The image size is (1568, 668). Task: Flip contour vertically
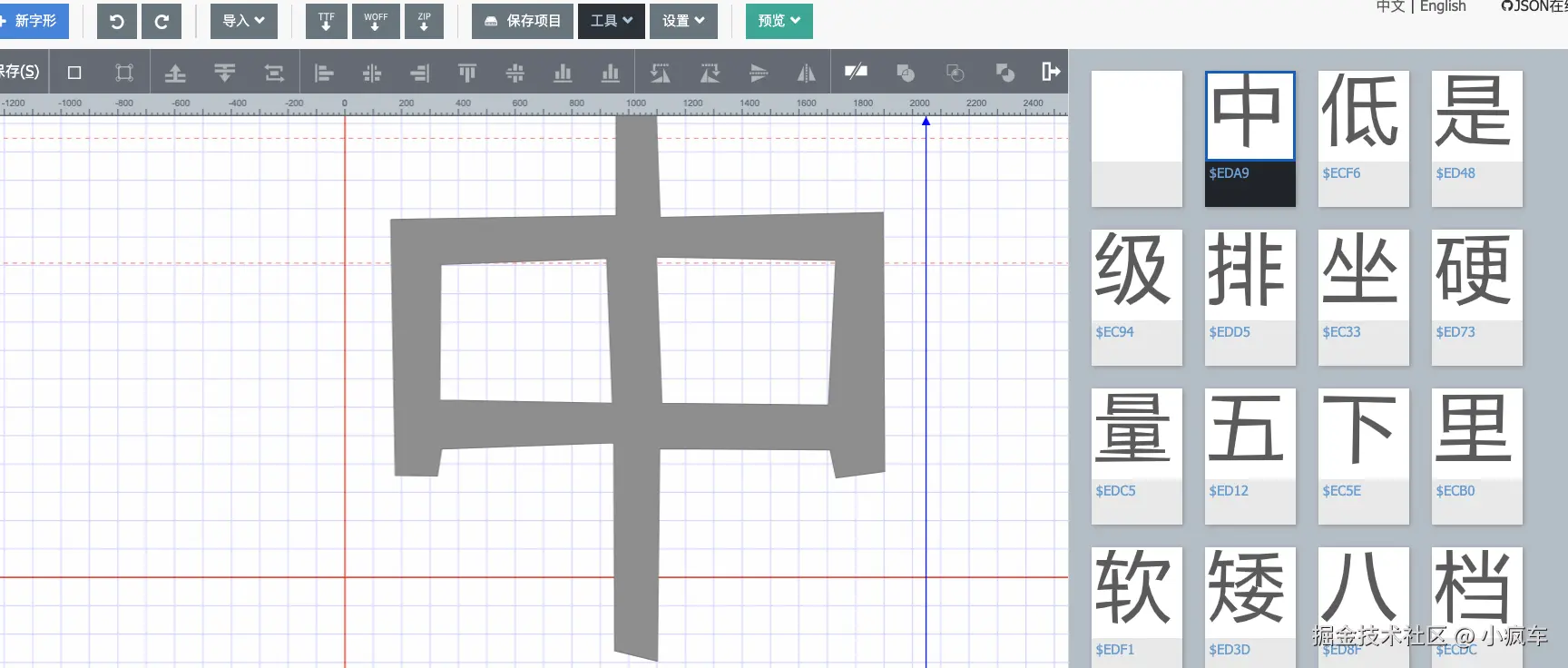coord(759,73)
